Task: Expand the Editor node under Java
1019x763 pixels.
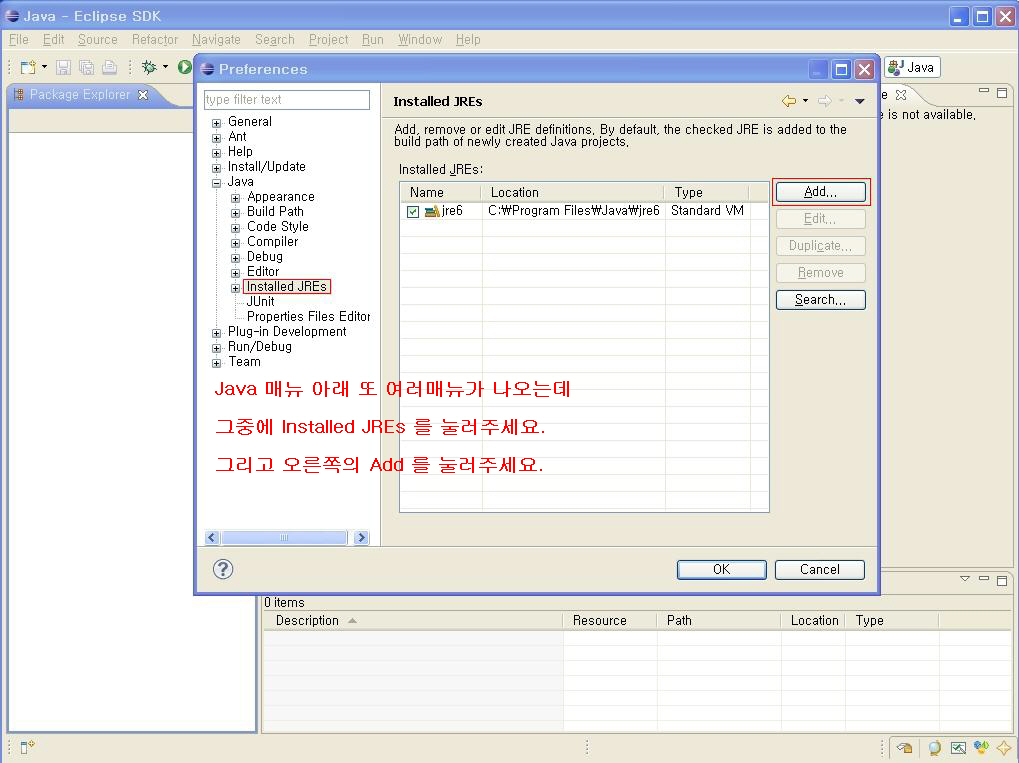Action: pos(235,272)
